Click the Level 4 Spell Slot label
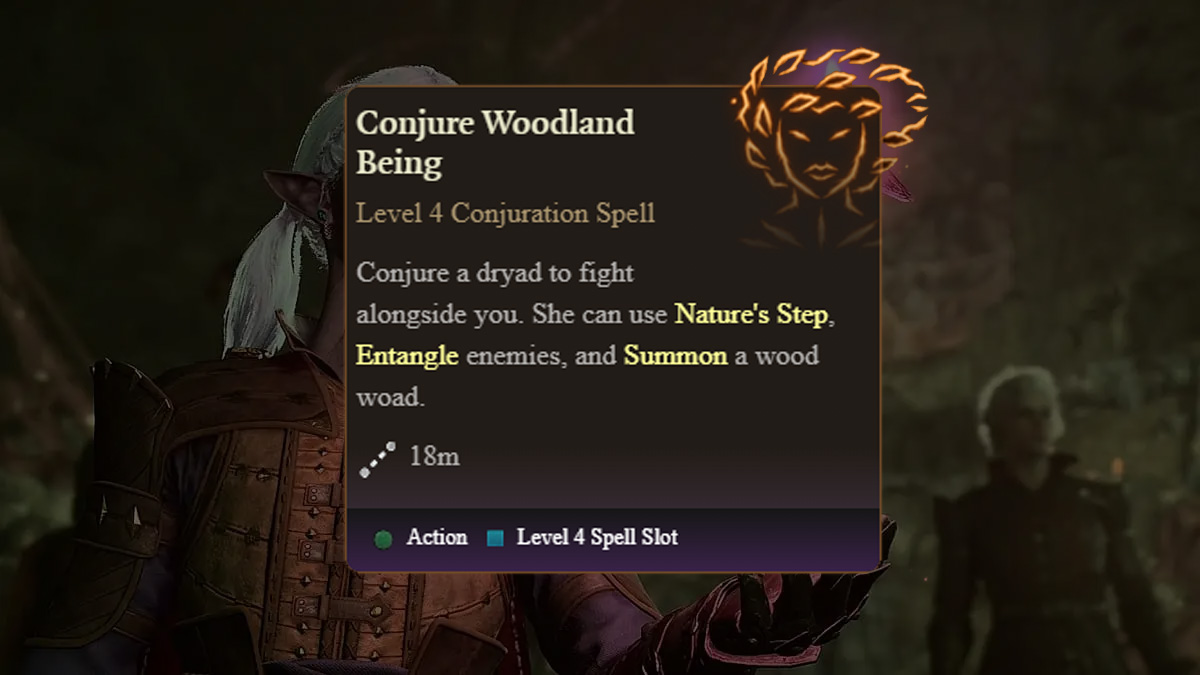1200x675 pixels. [597, 538]
